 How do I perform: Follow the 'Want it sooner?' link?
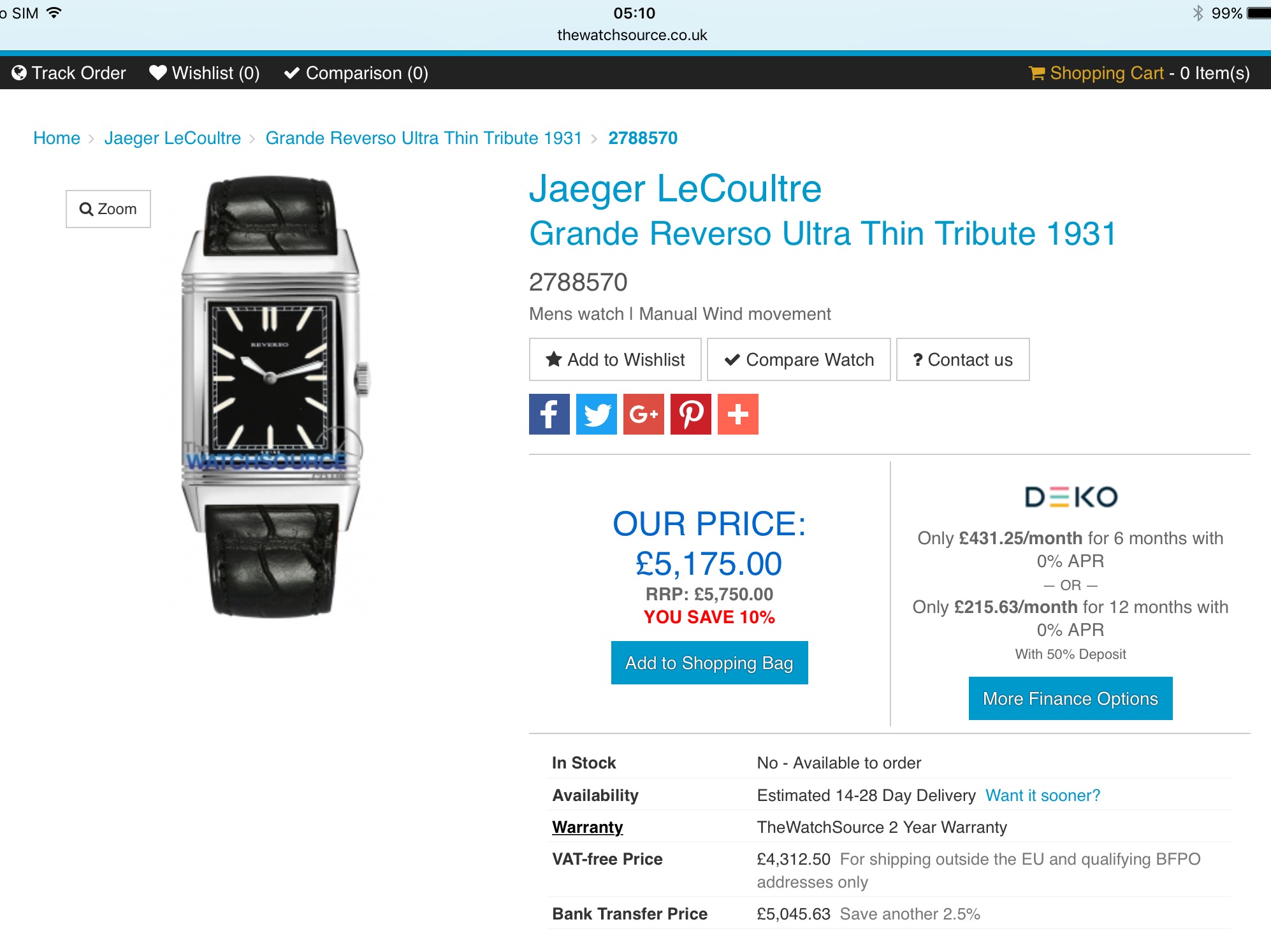click(x=1043, y=795)
